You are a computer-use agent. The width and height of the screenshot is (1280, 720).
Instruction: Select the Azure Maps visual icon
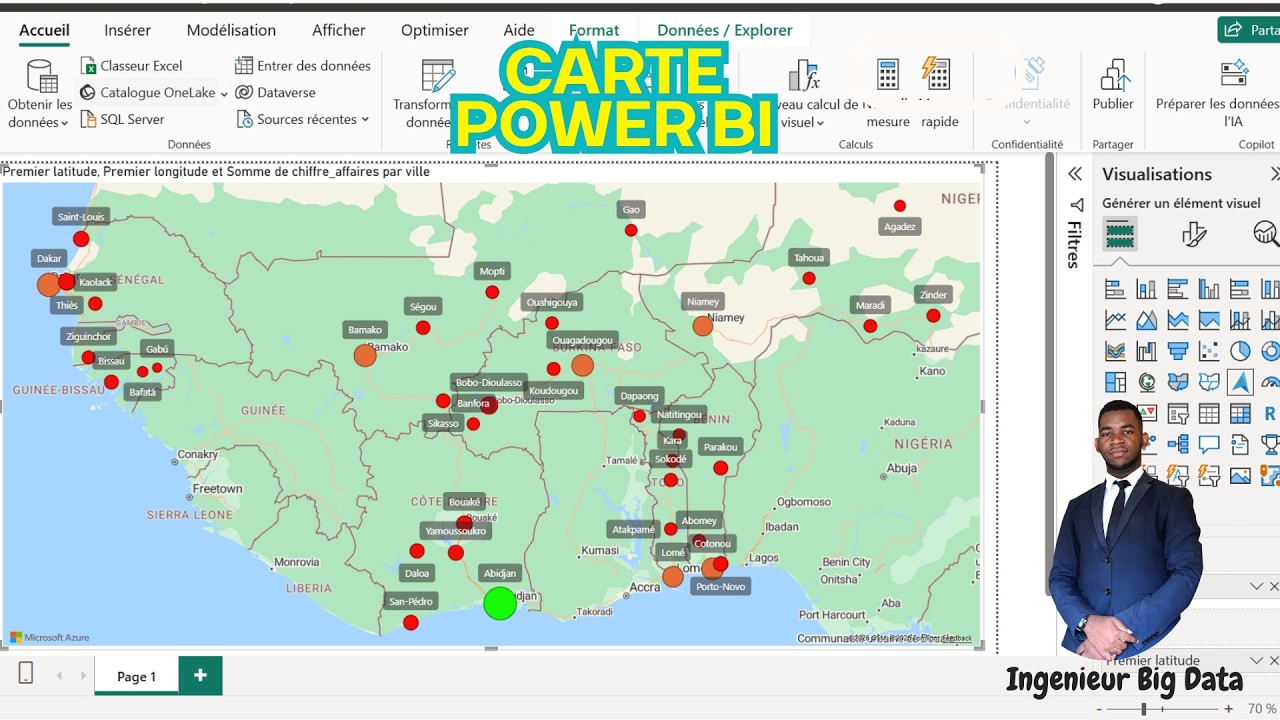(x=1240, y=382)
